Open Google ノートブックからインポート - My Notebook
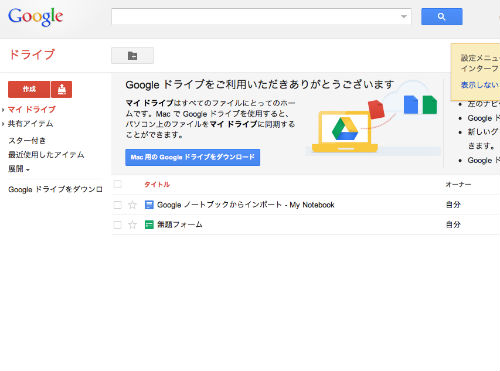This screenshot has height=371, width=500. (x=246, y=205)
